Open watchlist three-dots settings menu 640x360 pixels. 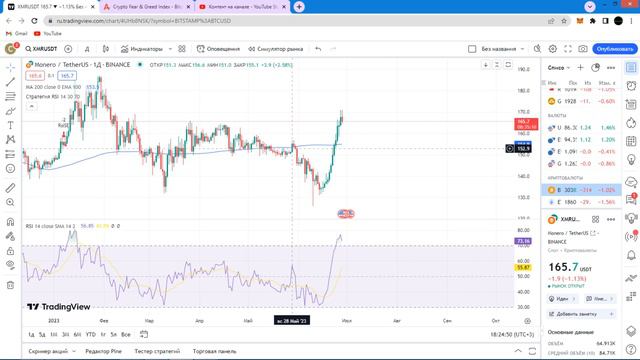pos(611,68)
